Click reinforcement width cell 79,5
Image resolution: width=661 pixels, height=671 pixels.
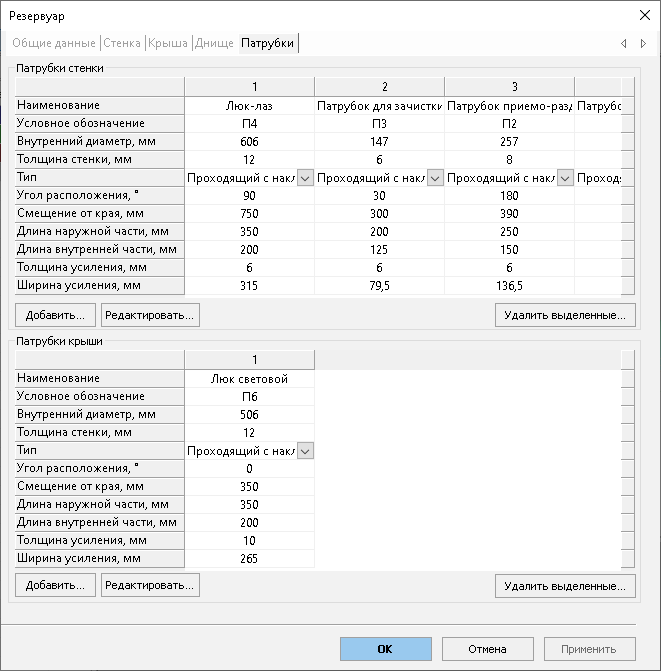click(x=379, y=285)
